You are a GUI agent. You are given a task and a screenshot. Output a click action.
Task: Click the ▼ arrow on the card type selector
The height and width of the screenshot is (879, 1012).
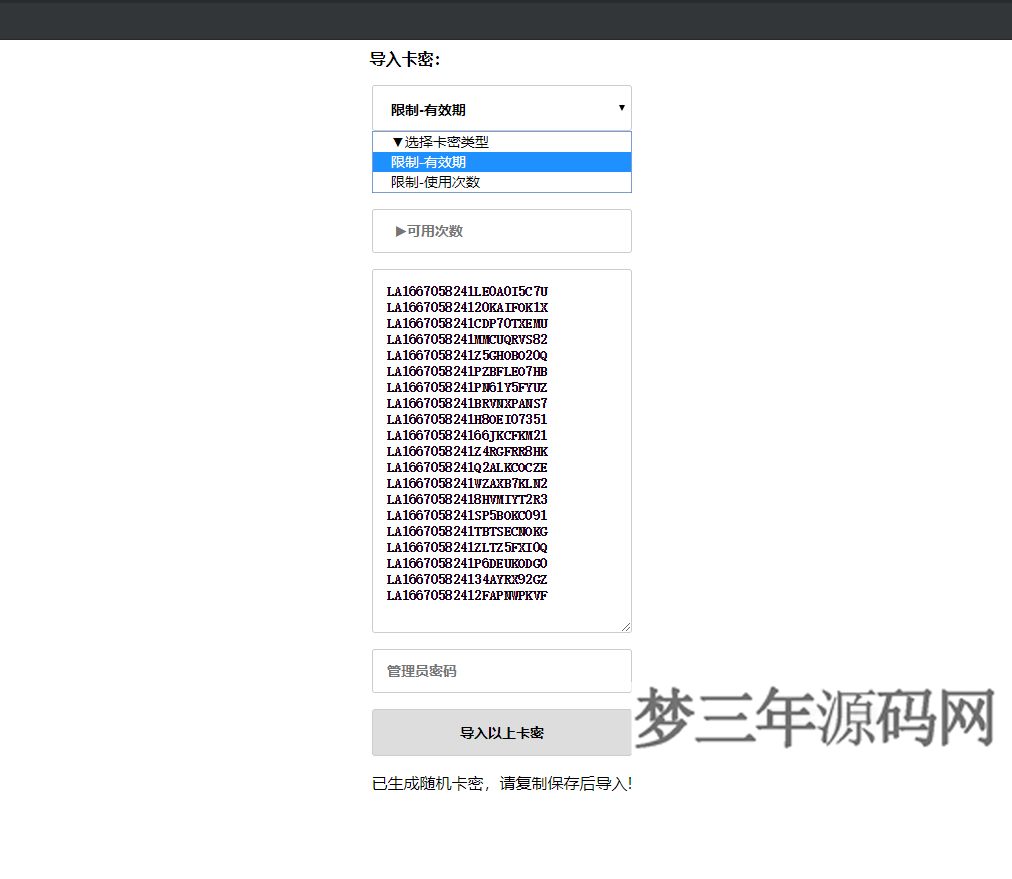622,107
